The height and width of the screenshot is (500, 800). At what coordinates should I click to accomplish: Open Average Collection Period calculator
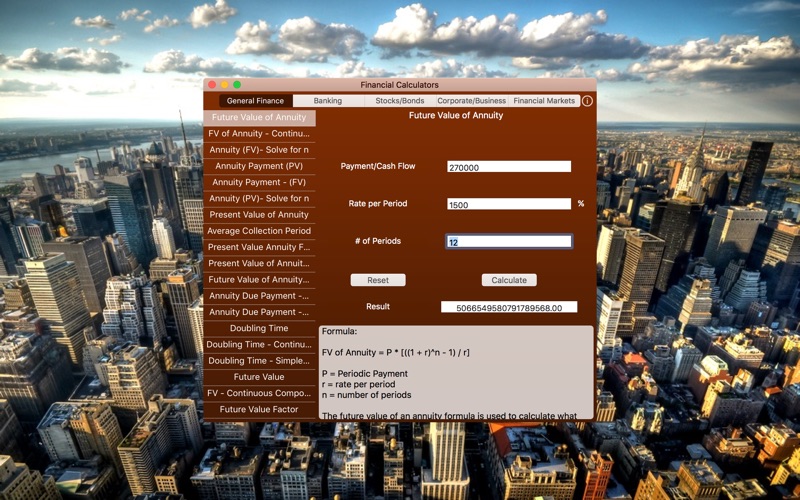(x=259, y=231)
